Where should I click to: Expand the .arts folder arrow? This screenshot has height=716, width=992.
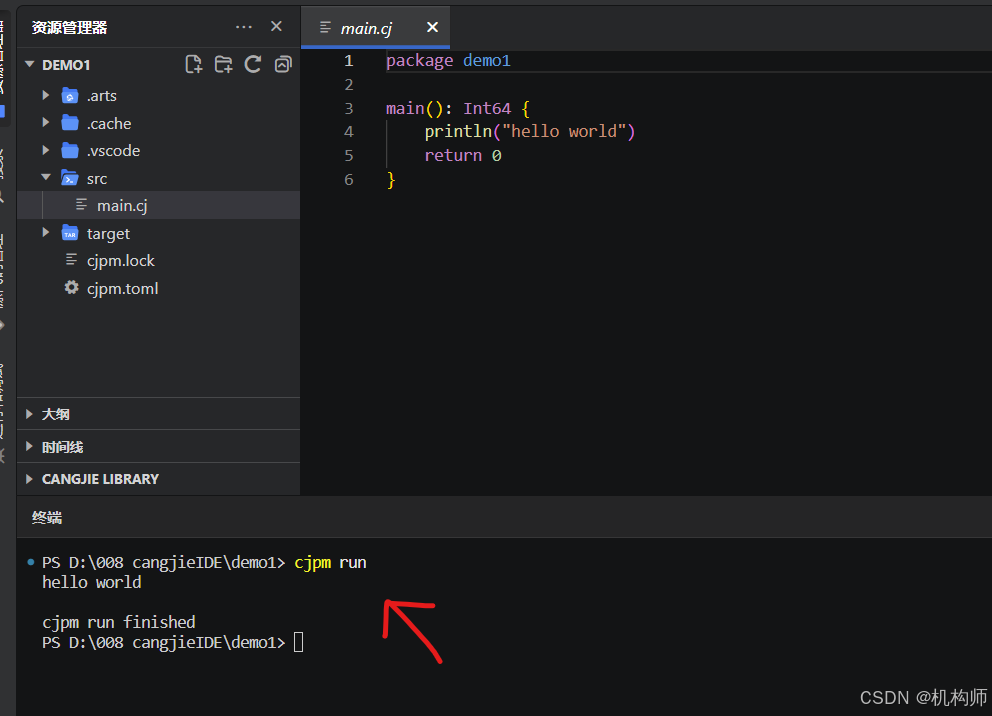46,96
